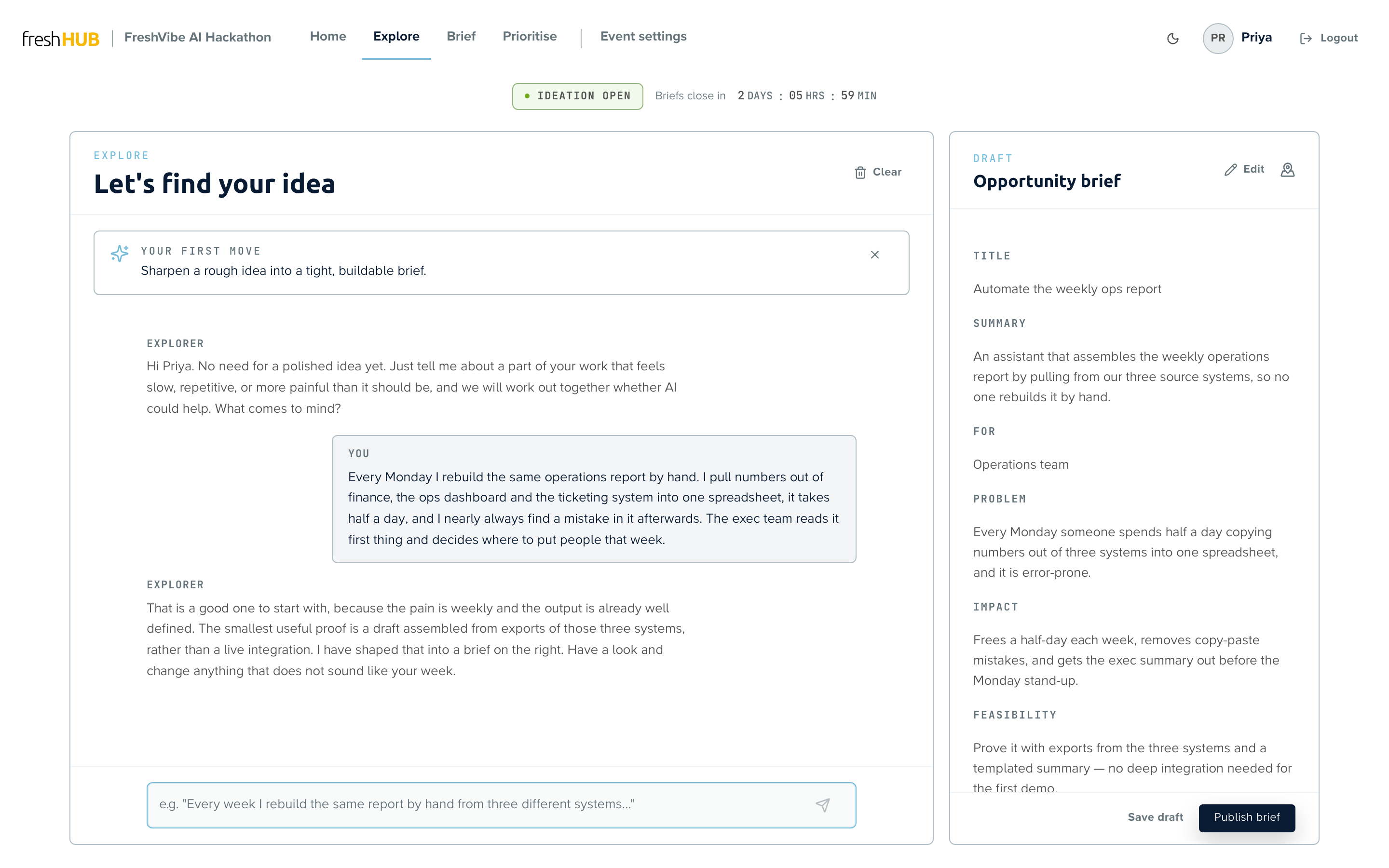
Task: Click the PROBLEM section label
Action: pyautogui.click(x=999, y=499)
